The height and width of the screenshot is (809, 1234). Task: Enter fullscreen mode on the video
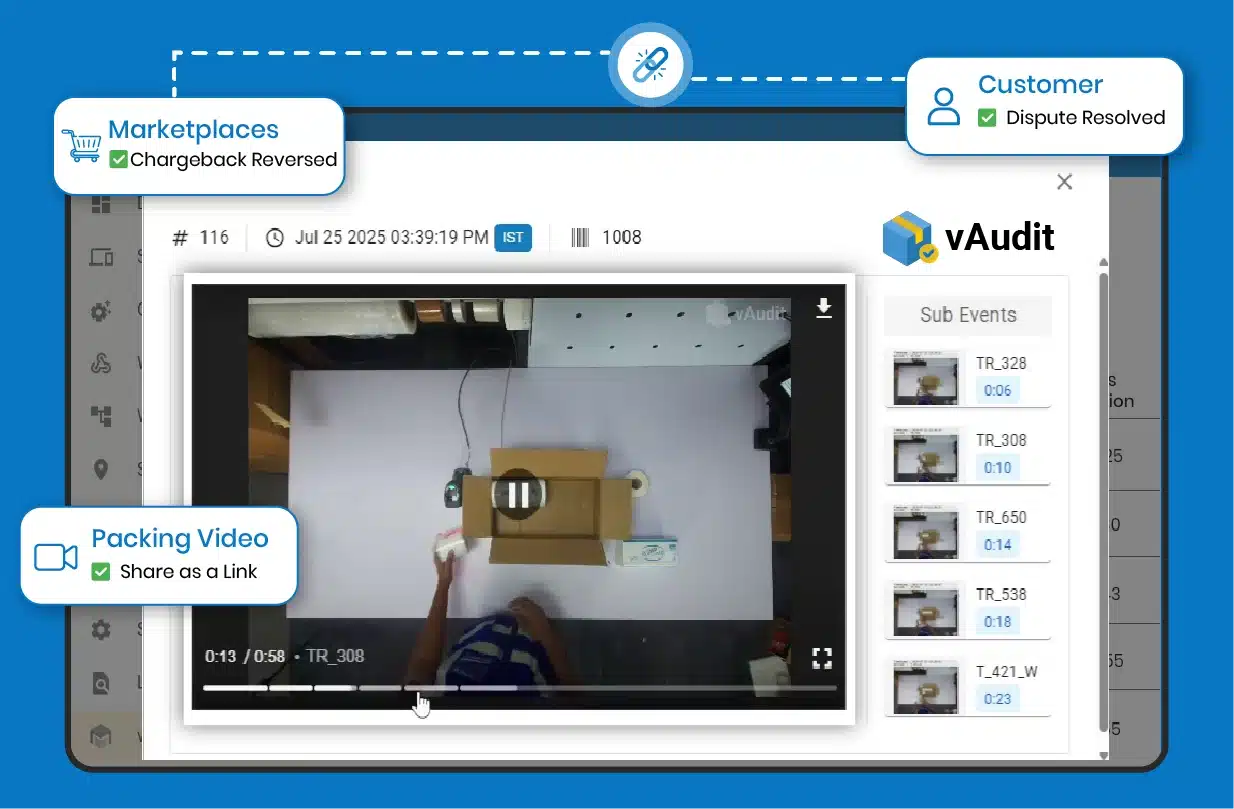tap(822, 657)
